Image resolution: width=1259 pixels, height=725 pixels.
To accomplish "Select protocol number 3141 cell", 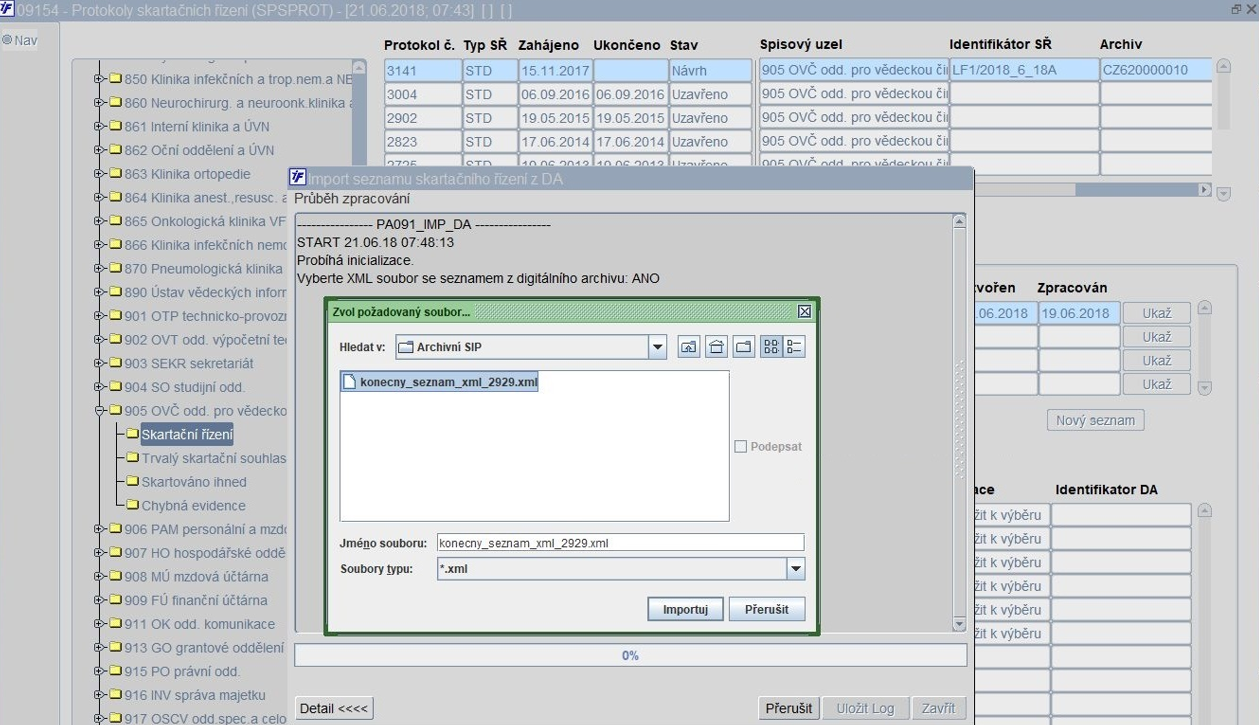I will point(422,70).
